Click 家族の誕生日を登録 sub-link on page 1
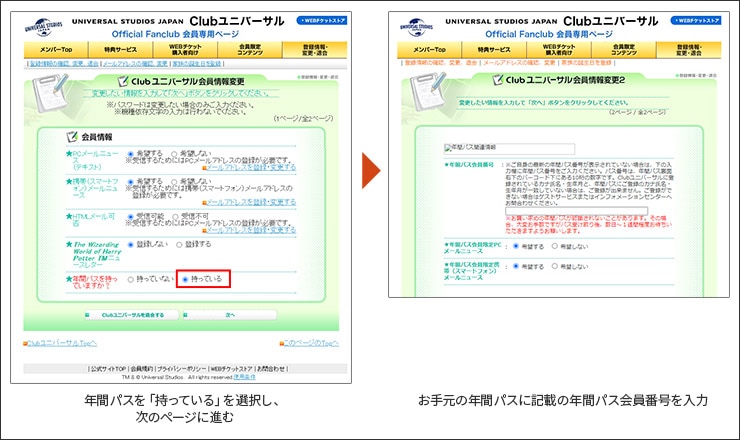This screenshot has height=440, width=740. (196, 63)
